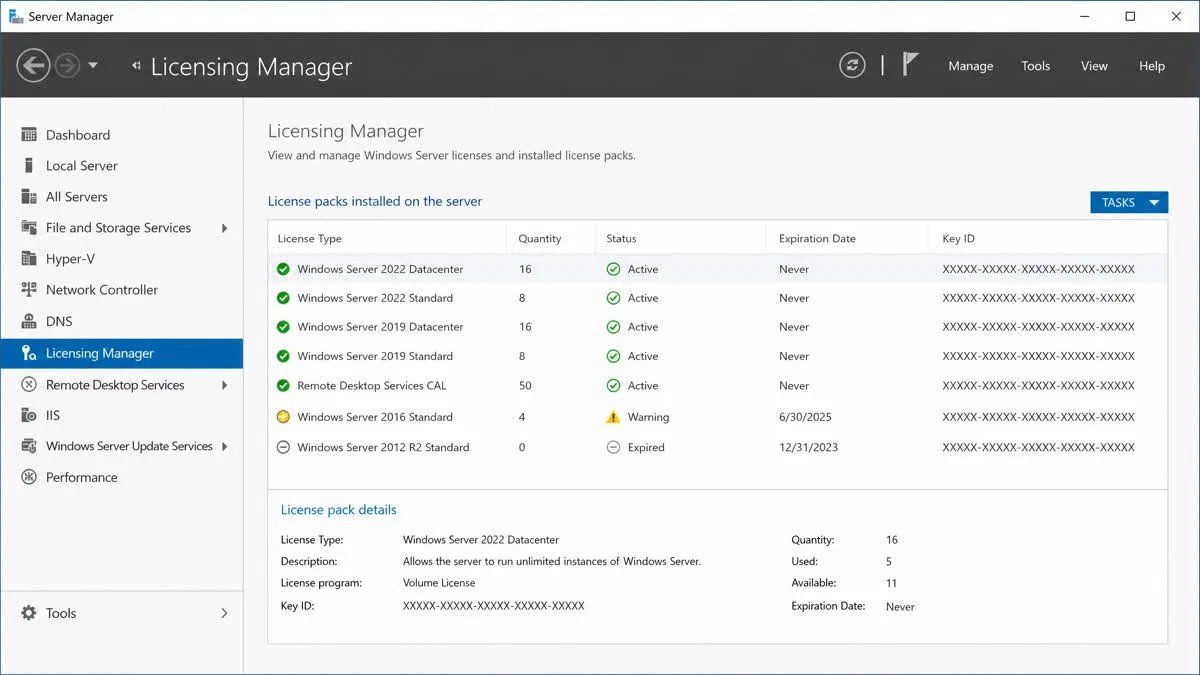Click the License pack details heading
Viewport: 1200px width, 675px height.
[339, 510]
